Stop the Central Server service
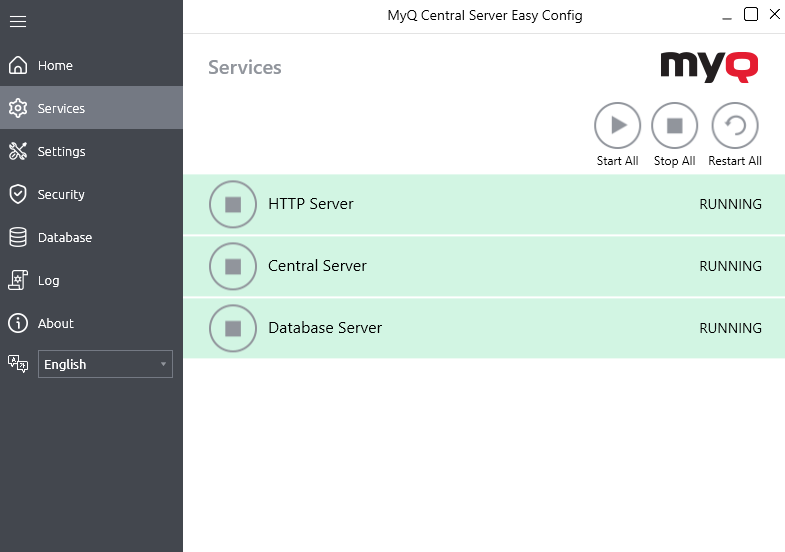Image resolution: width=785 pixels, height=552 pixels. (233, 266)
